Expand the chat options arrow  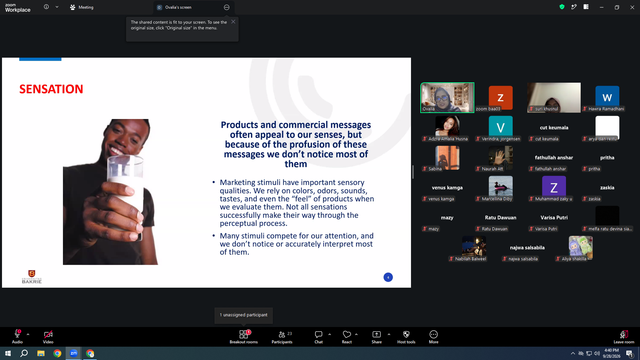pos(329,334)
